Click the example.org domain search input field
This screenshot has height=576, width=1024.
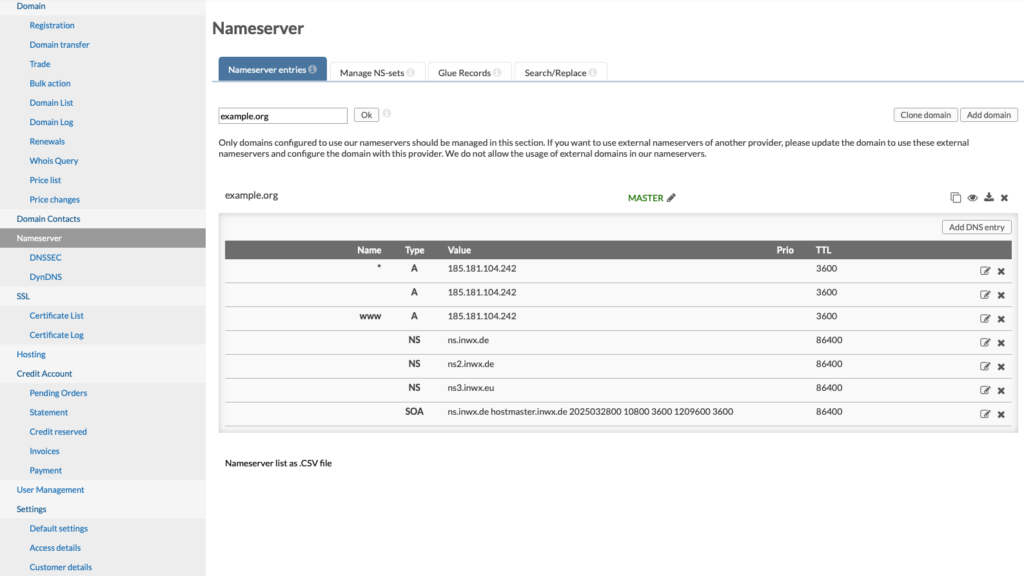point(282,114)
